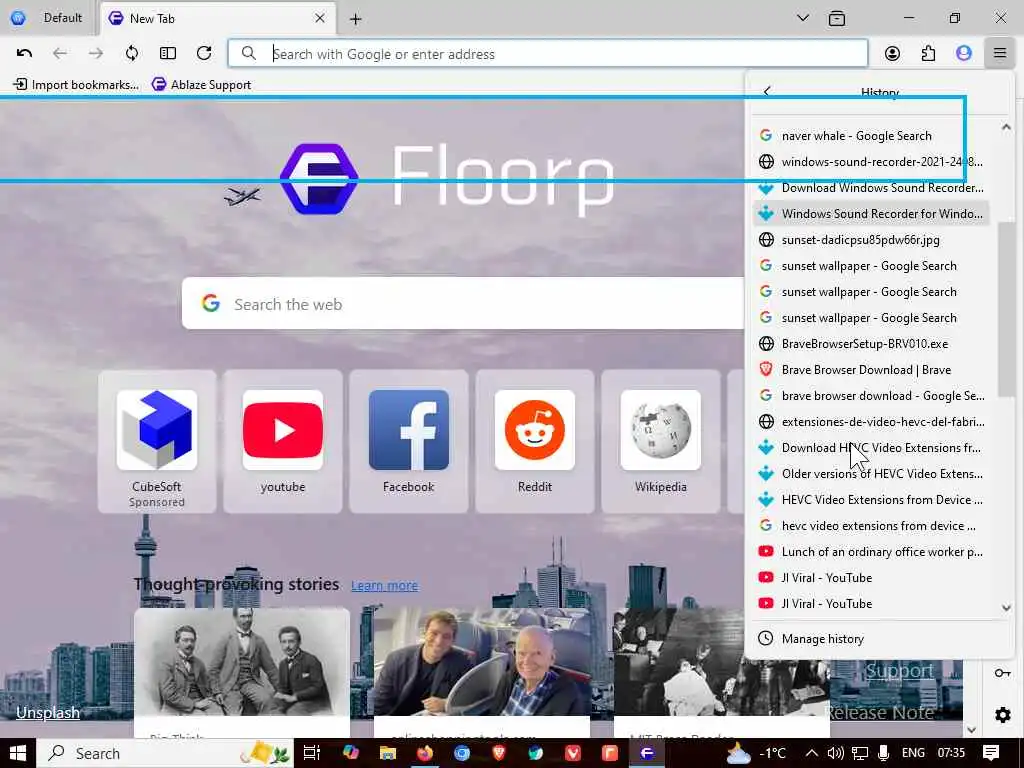The image size is (1024, 768).
Task: Open the Release Note link
Action: tap(880, 712)
